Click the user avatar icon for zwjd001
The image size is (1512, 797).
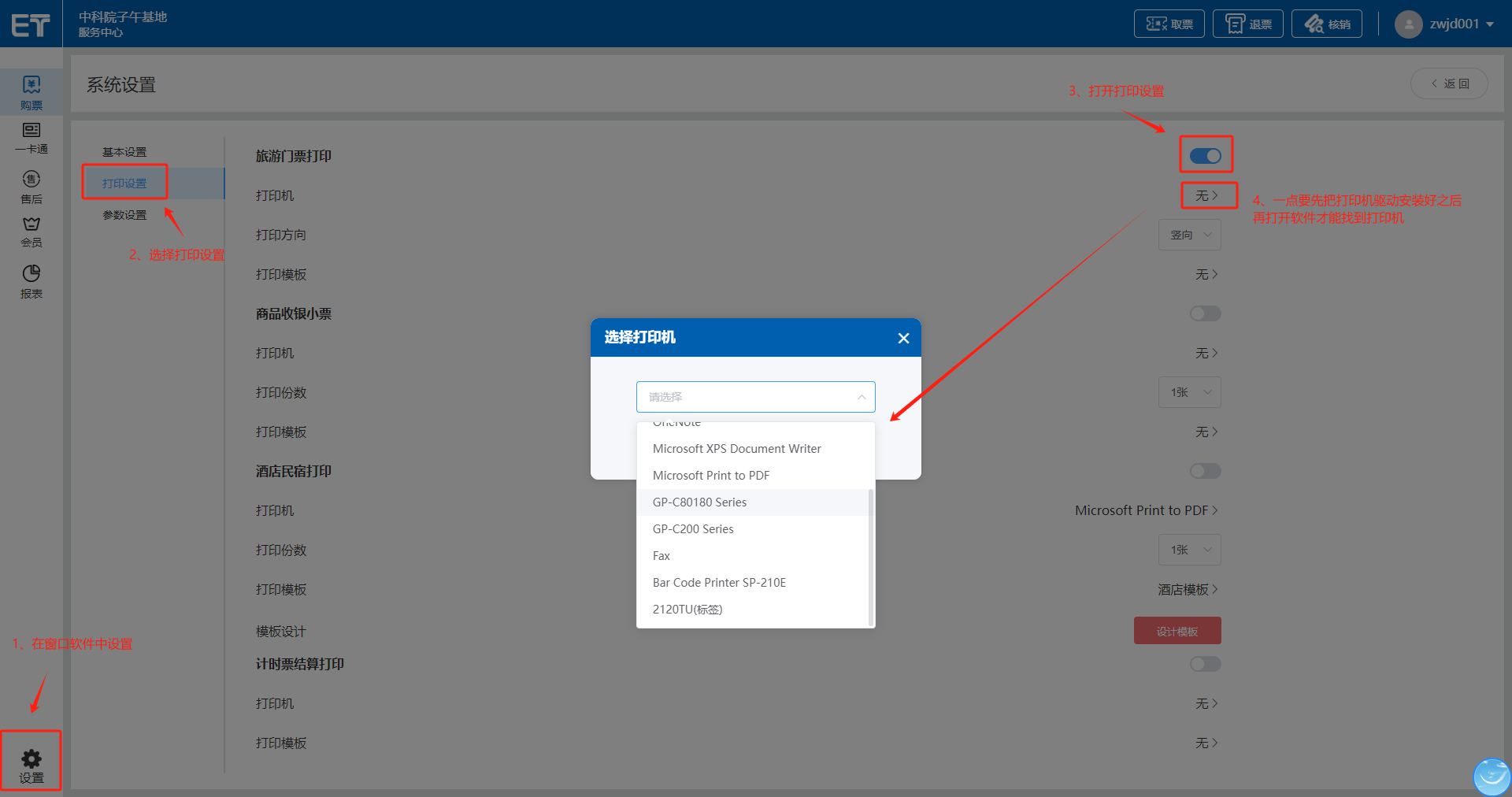coord(1408,24)
